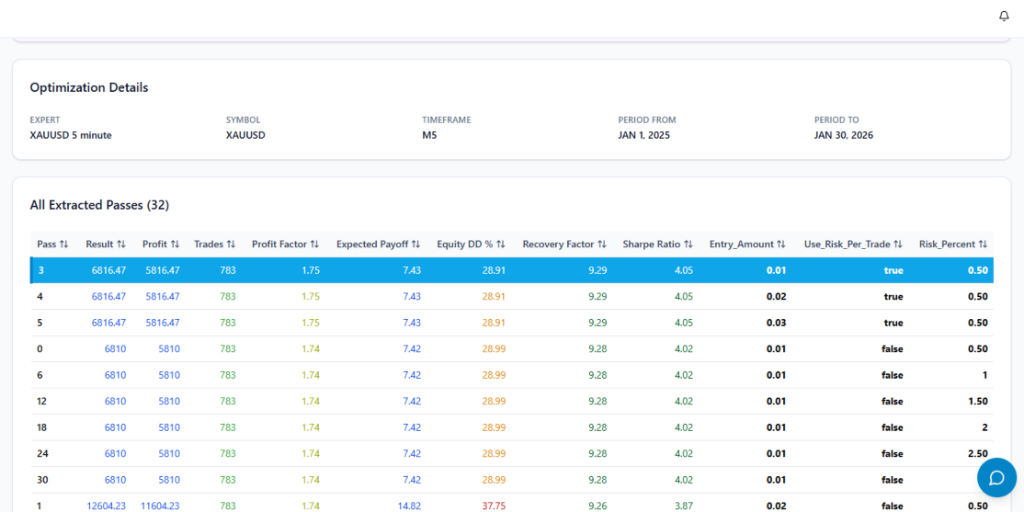The height and width of the screenshot is (512, 1024).
Task: Sort table by Result column
Action: (105, 244)
